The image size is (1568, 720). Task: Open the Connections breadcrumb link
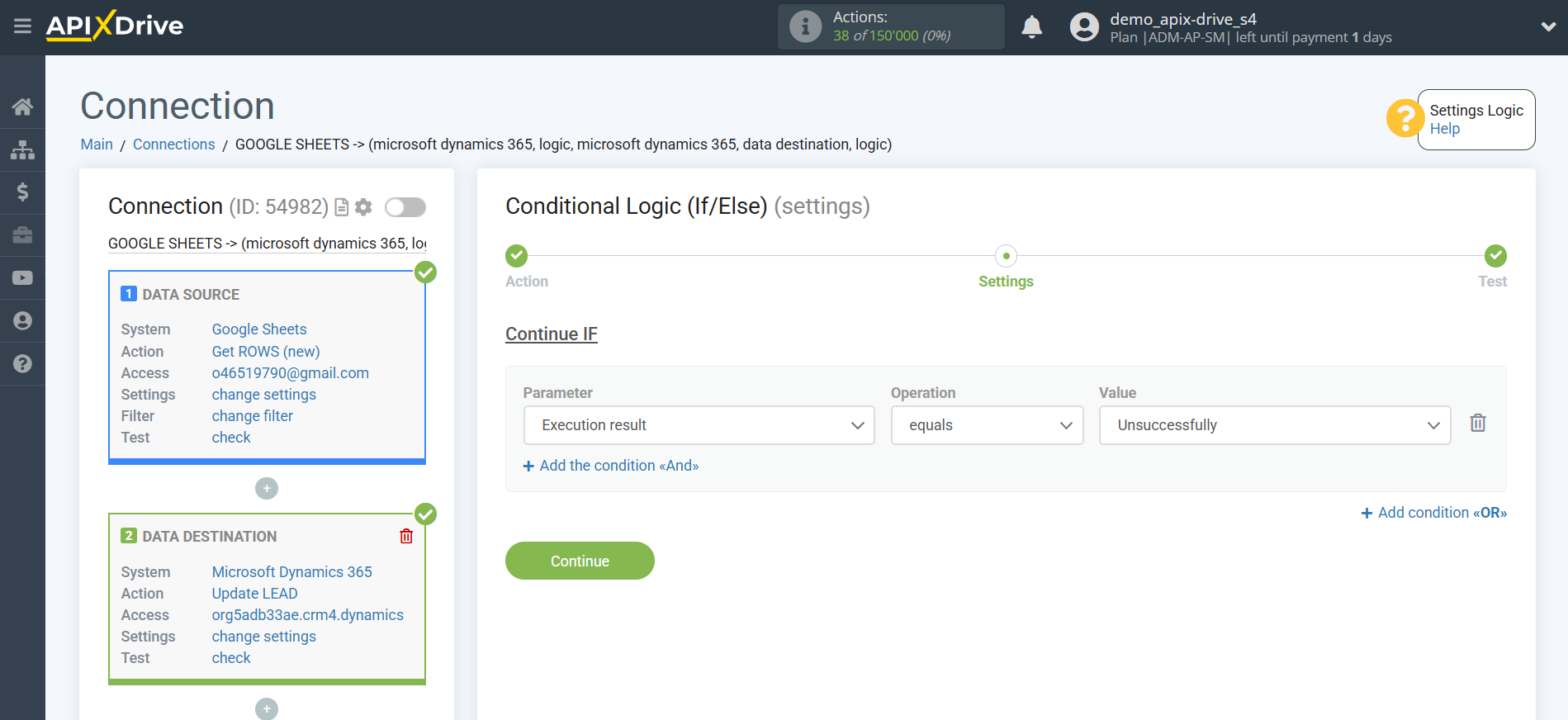point(174,144)
